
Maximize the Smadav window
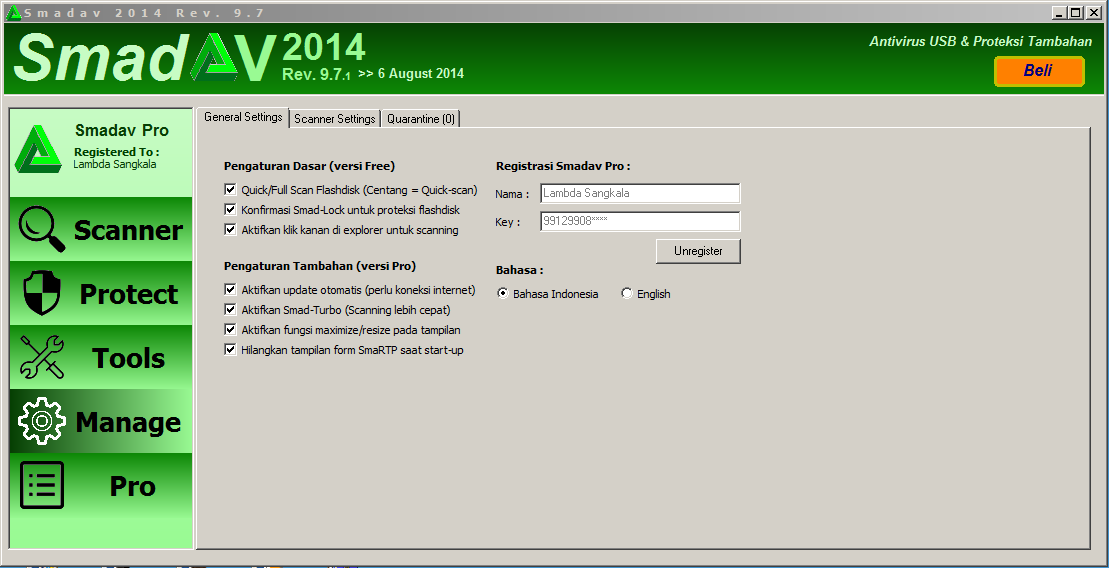(x=1075, y=13)
